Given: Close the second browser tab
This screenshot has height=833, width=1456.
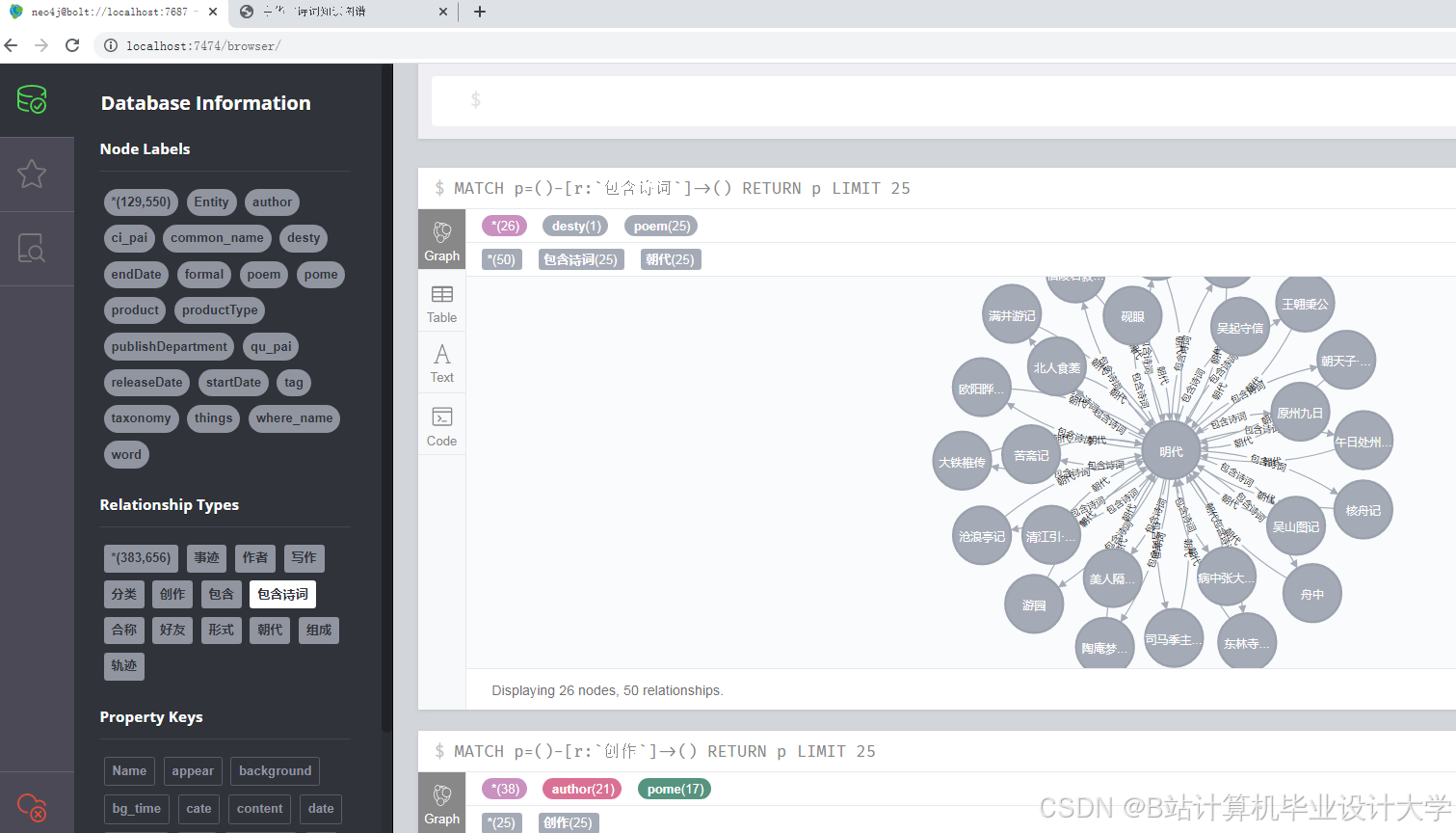Looking at the screenshot, I should click(x=443, y=12).
